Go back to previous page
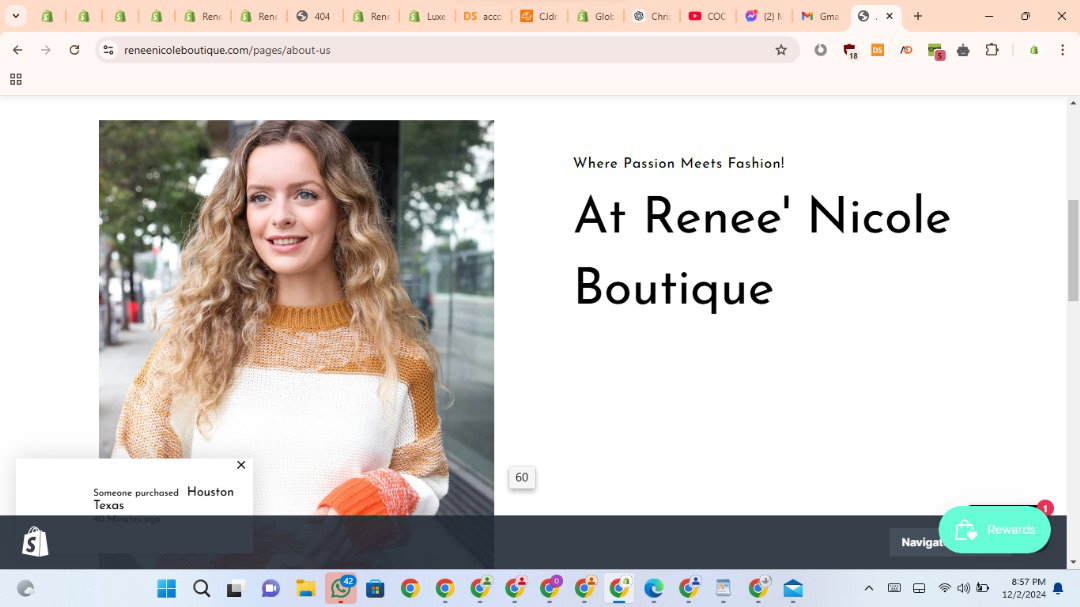 click(17, 50)
